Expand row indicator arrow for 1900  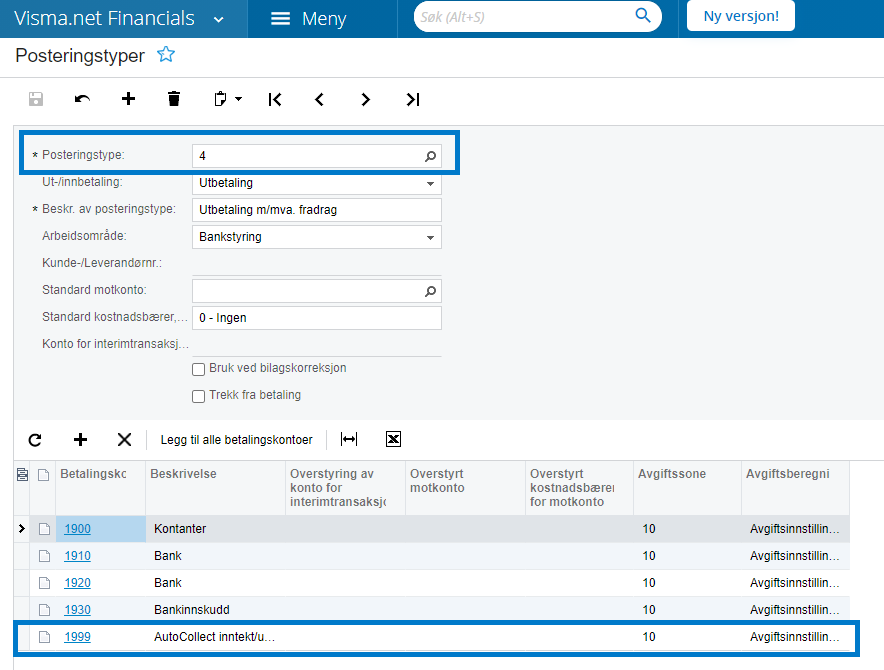pos(21,528)
